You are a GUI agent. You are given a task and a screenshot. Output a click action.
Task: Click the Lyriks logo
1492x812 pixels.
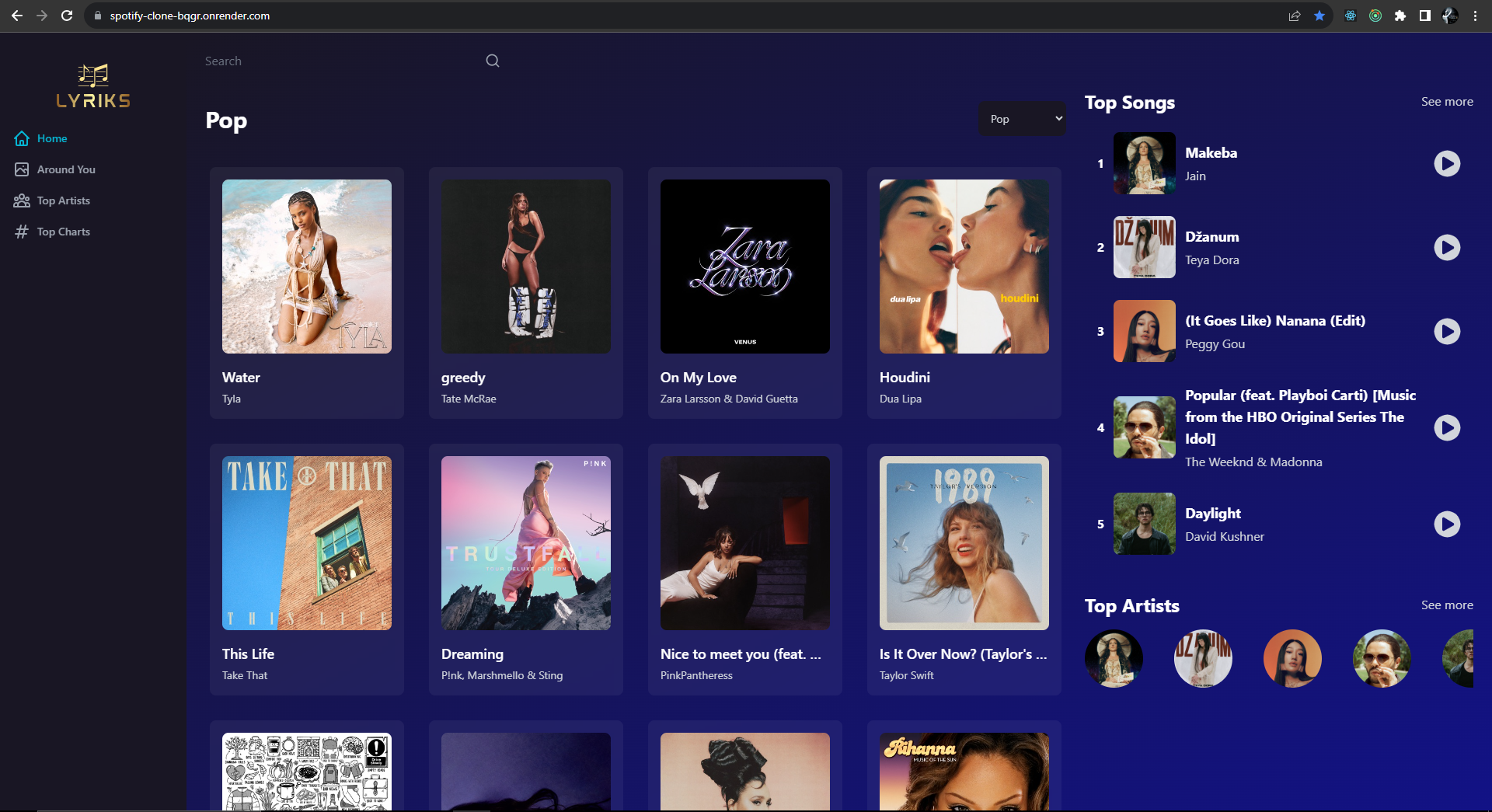pos(93,86)
